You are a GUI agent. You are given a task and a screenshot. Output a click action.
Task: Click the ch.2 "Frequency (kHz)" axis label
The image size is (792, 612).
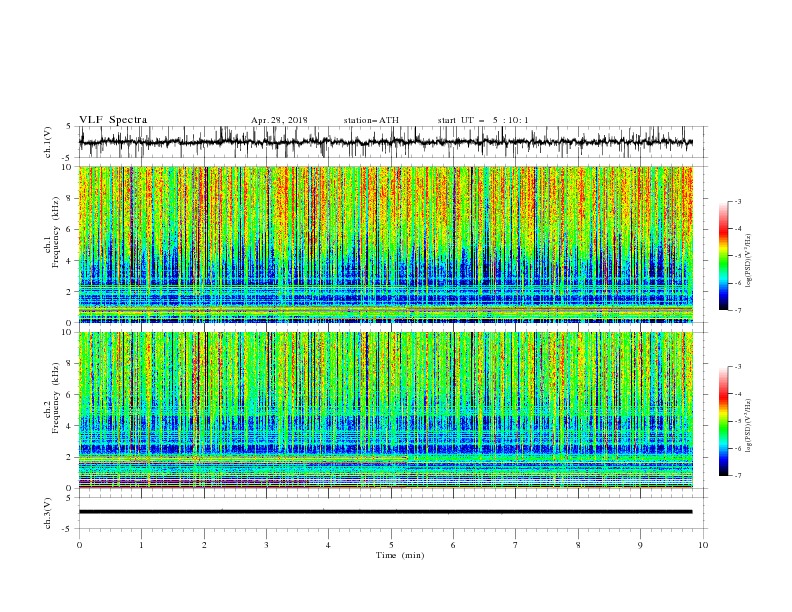(56, 397)
